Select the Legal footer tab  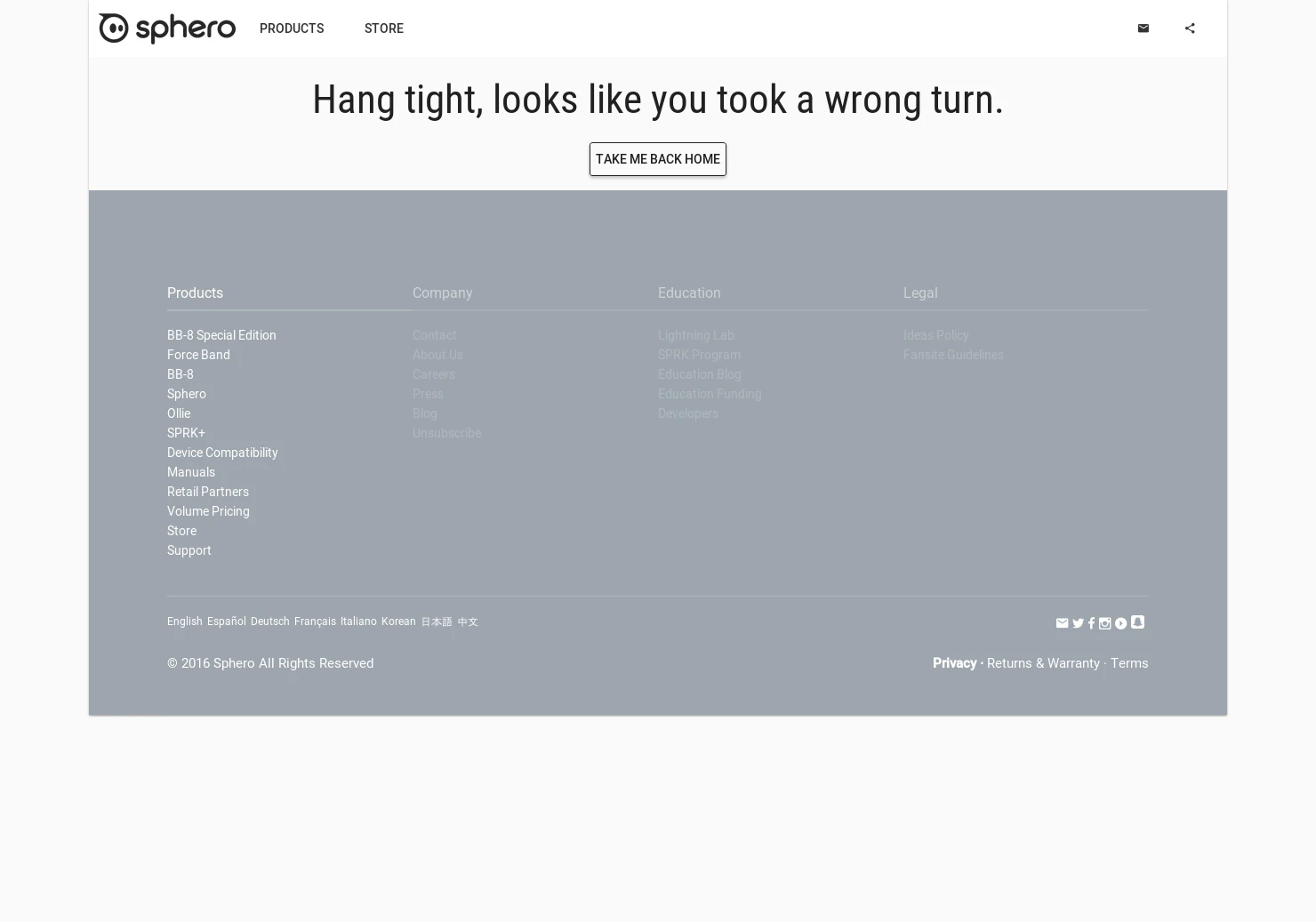point(920,293)
